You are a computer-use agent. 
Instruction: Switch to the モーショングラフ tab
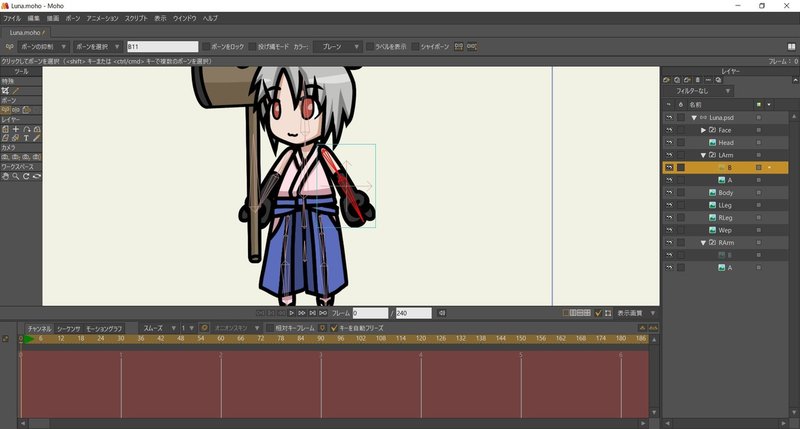(x=104, y=329)
